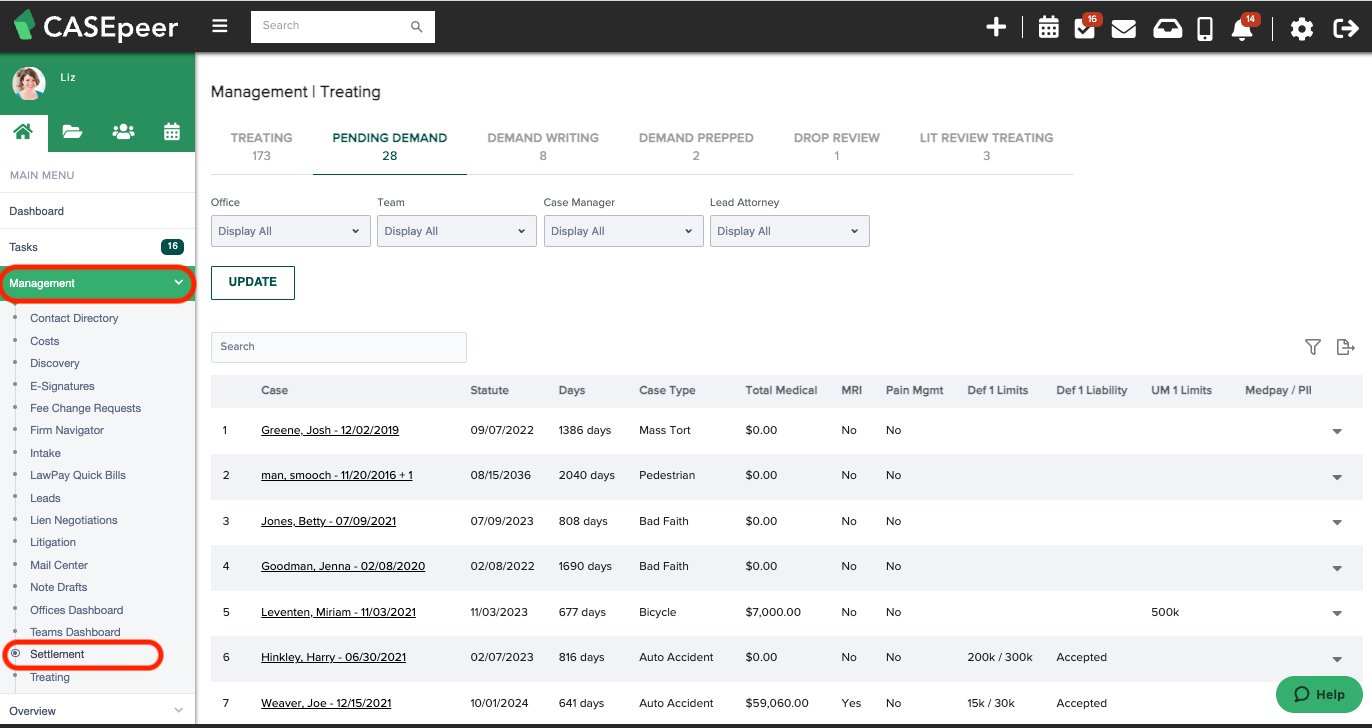Collapse the Management menu section

[x=97, y=283]
